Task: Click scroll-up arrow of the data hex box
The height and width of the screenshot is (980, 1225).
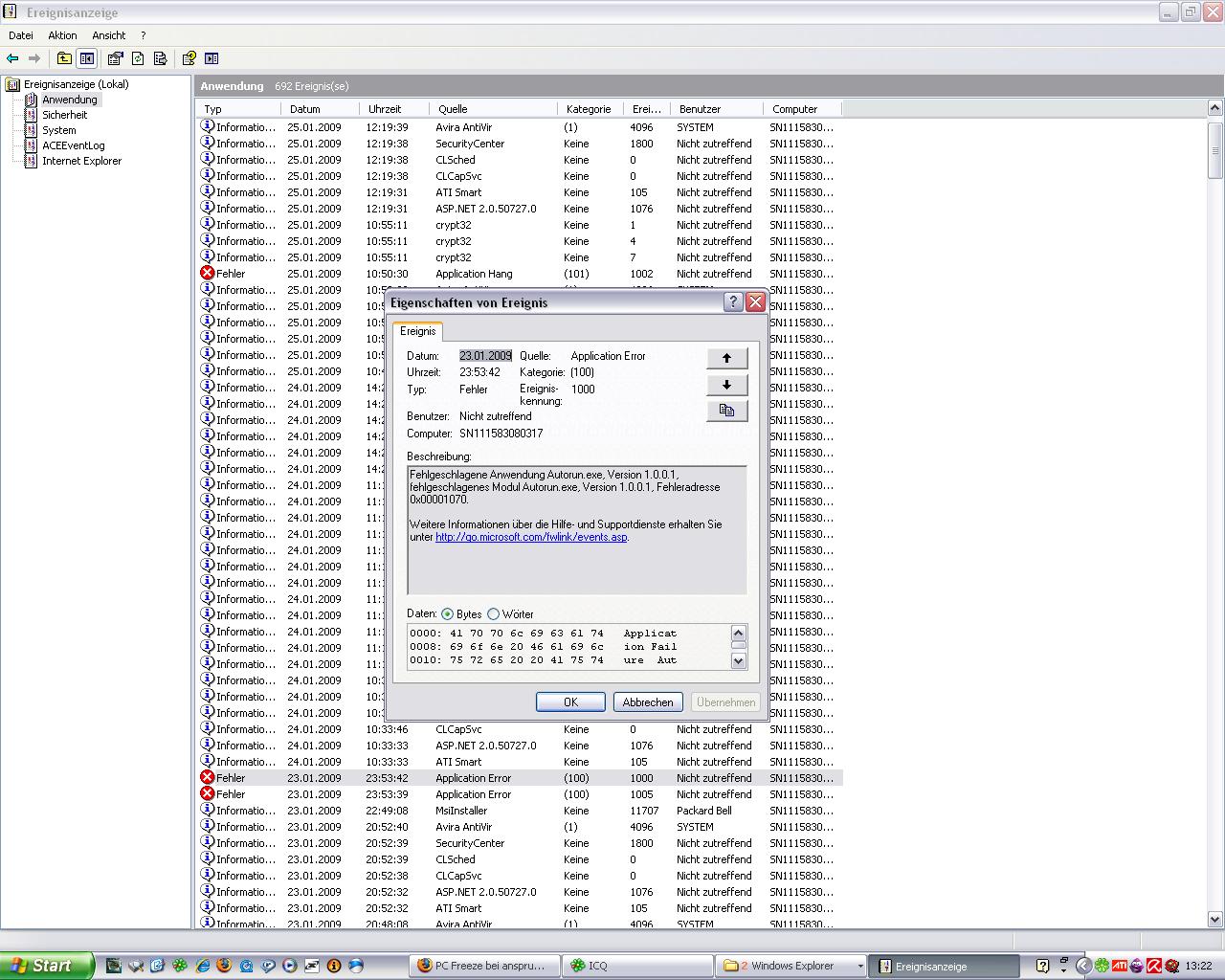Action: (x=738, y=633)
